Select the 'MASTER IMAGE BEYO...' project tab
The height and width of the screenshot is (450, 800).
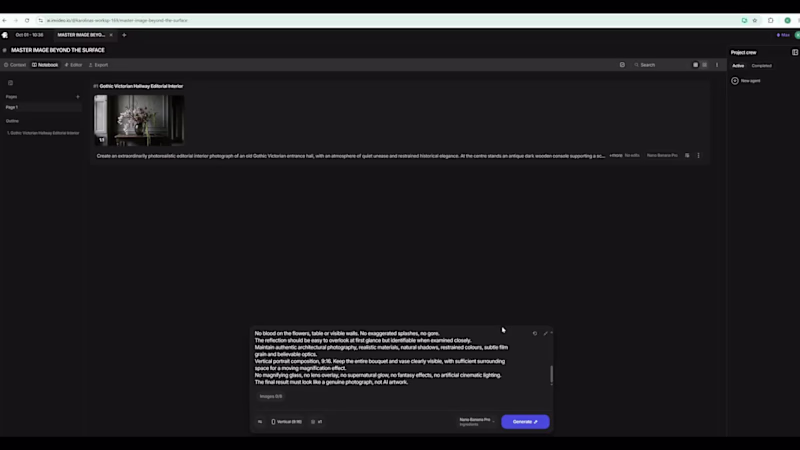[x=81, y=35]
